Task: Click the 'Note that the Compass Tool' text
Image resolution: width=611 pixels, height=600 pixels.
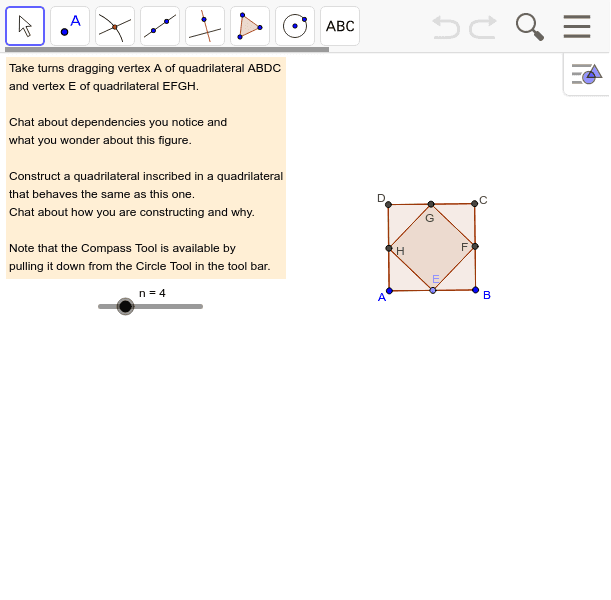Action: click(122, 248)
